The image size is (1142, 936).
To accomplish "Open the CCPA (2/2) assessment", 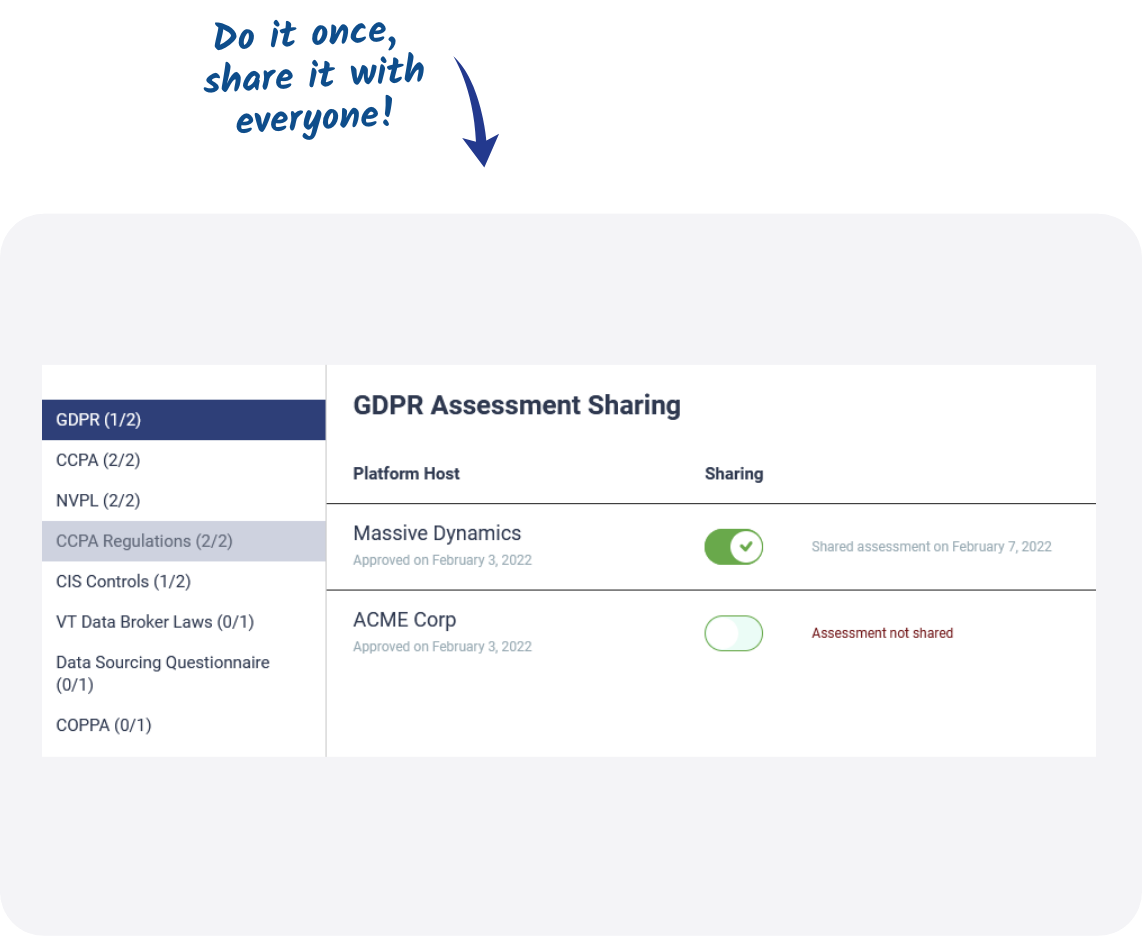I will pos(183,460).
